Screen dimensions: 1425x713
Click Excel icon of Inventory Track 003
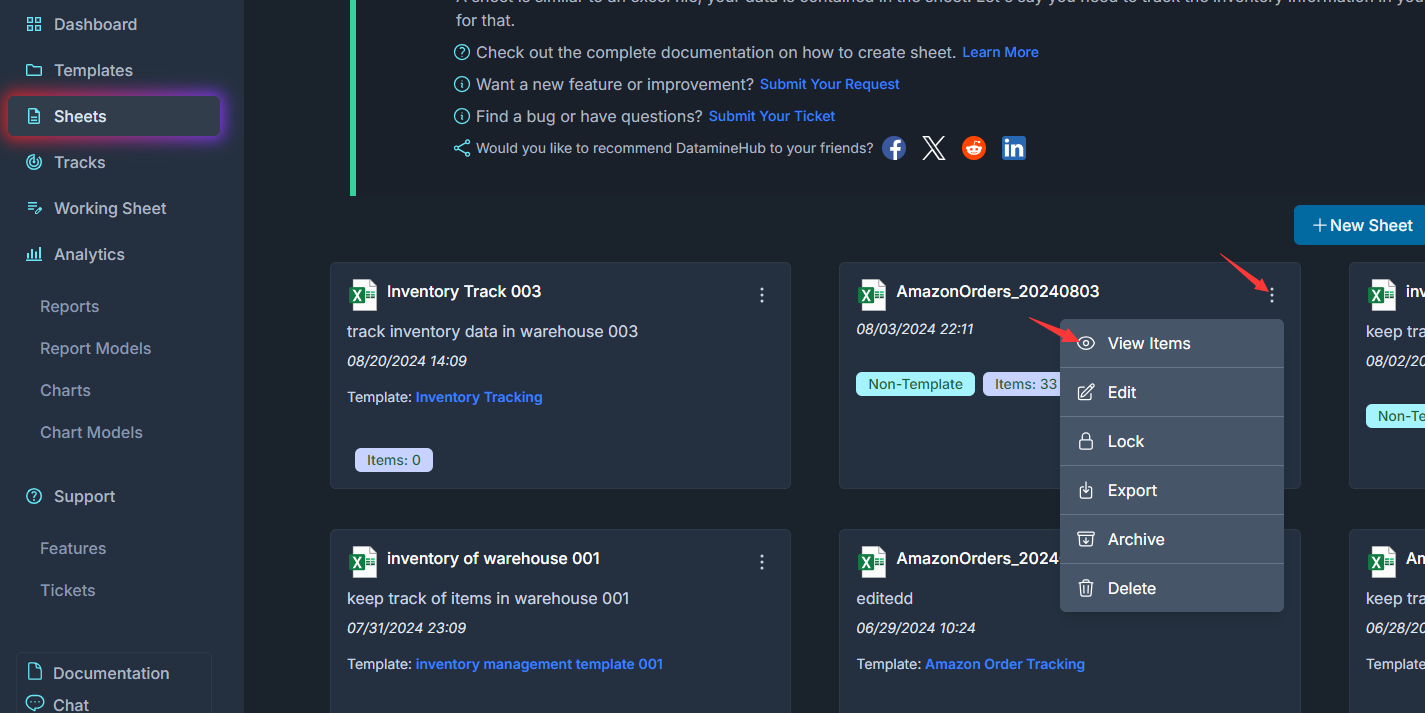363,295
